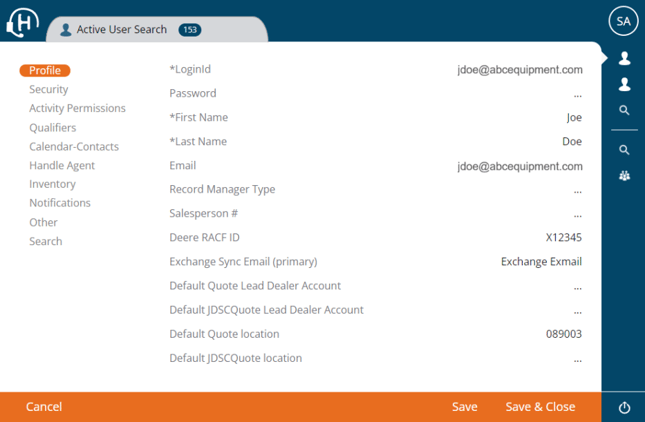Go to Activity Permissions section
This screenshot has height=422, width=645.
[77, 108]
